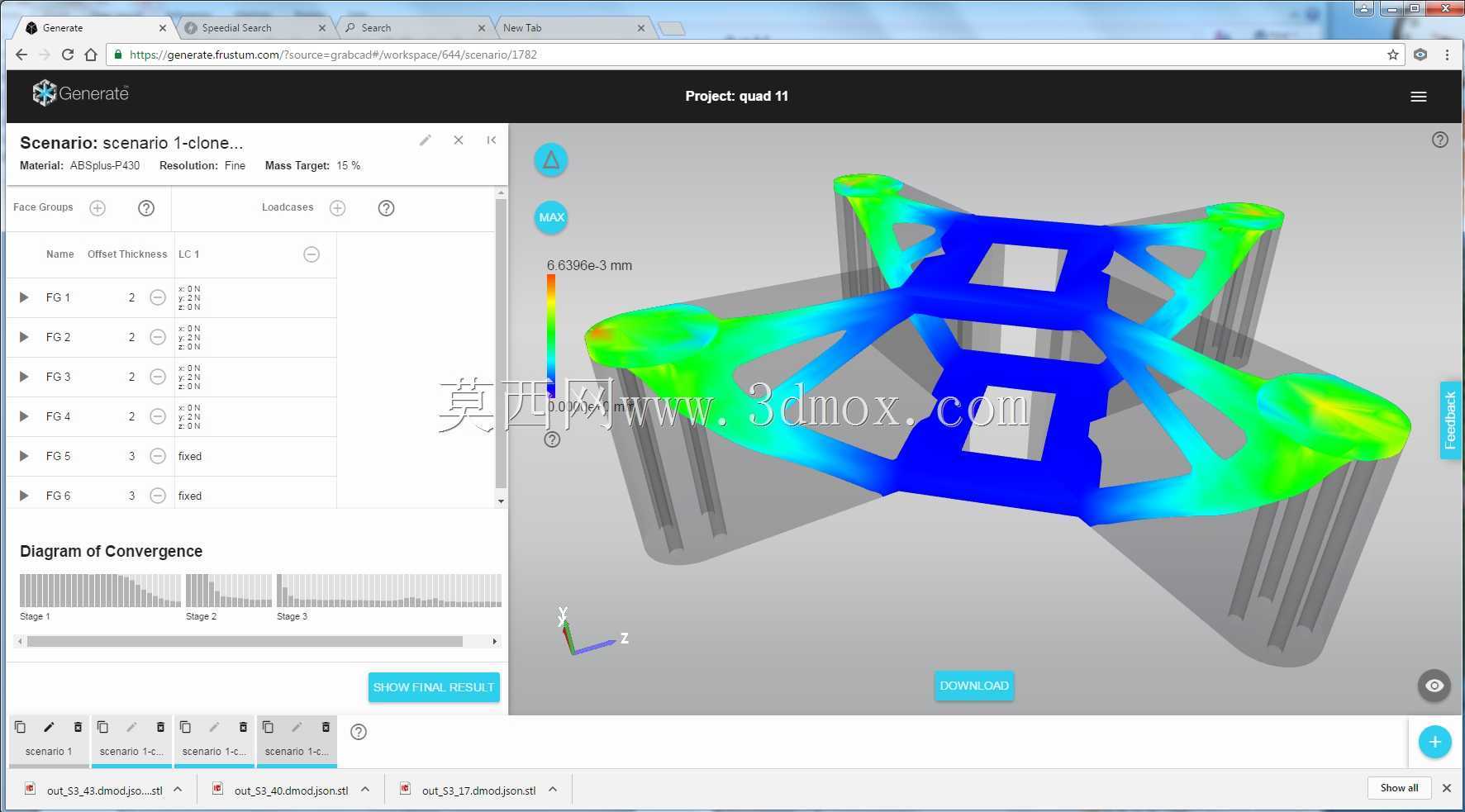1465x812 pixels.
Task: Click the displacement color scale bar
Action: (x=551, y=336)
